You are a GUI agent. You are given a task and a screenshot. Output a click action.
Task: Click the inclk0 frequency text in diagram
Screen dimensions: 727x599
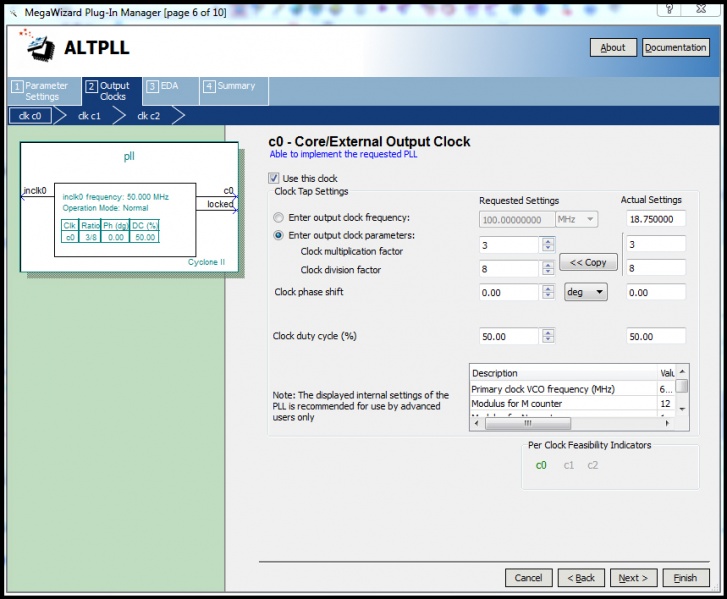115,197
